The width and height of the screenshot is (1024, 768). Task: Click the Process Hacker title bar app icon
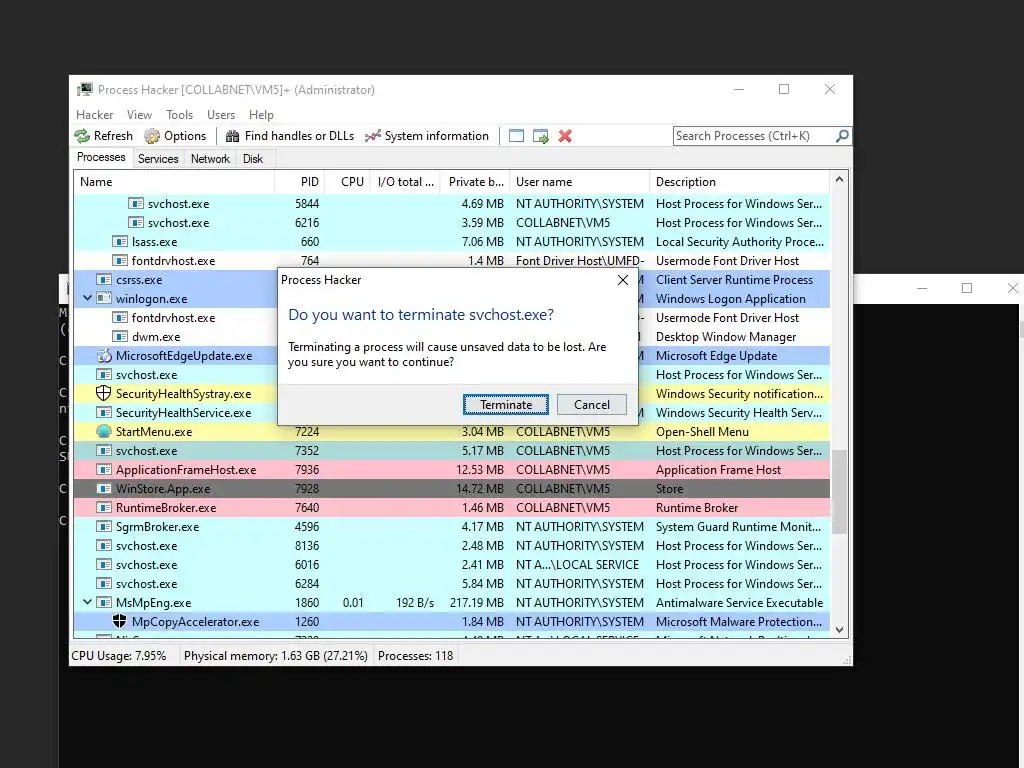[85, 89]
